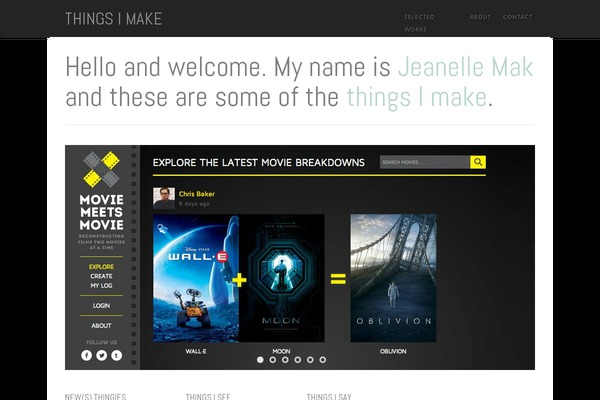This screenshot has width=600, height=400.
Task: Select Create in the sidebar menu
Action: click(x=101, y=276)
